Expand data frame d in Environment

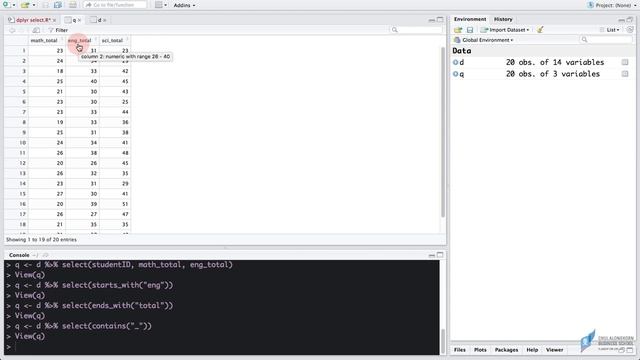[456, 62]
